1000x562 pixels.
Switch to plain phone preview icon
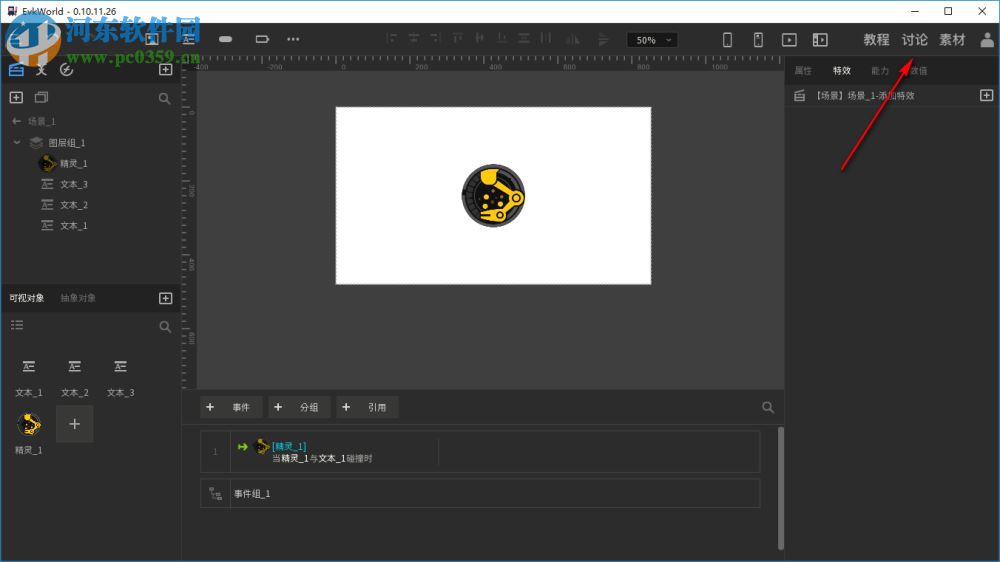point(727,40)
